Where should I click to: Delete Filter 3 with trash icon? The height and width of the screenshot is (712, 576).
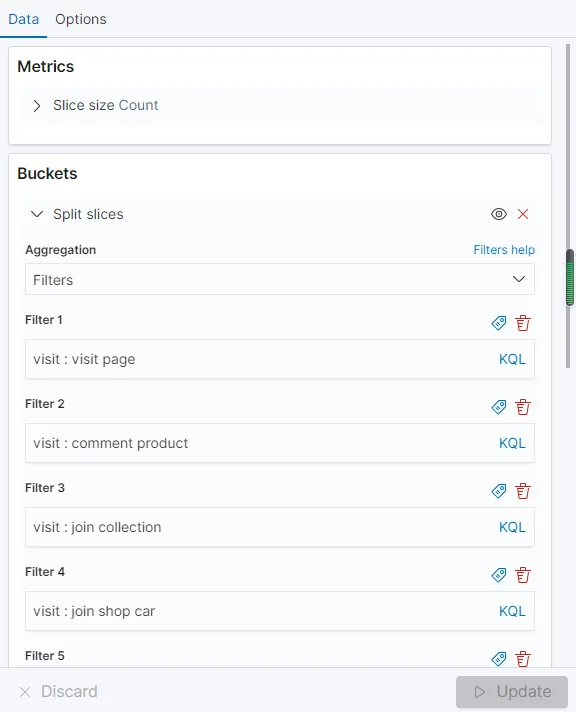click(523, 491)
